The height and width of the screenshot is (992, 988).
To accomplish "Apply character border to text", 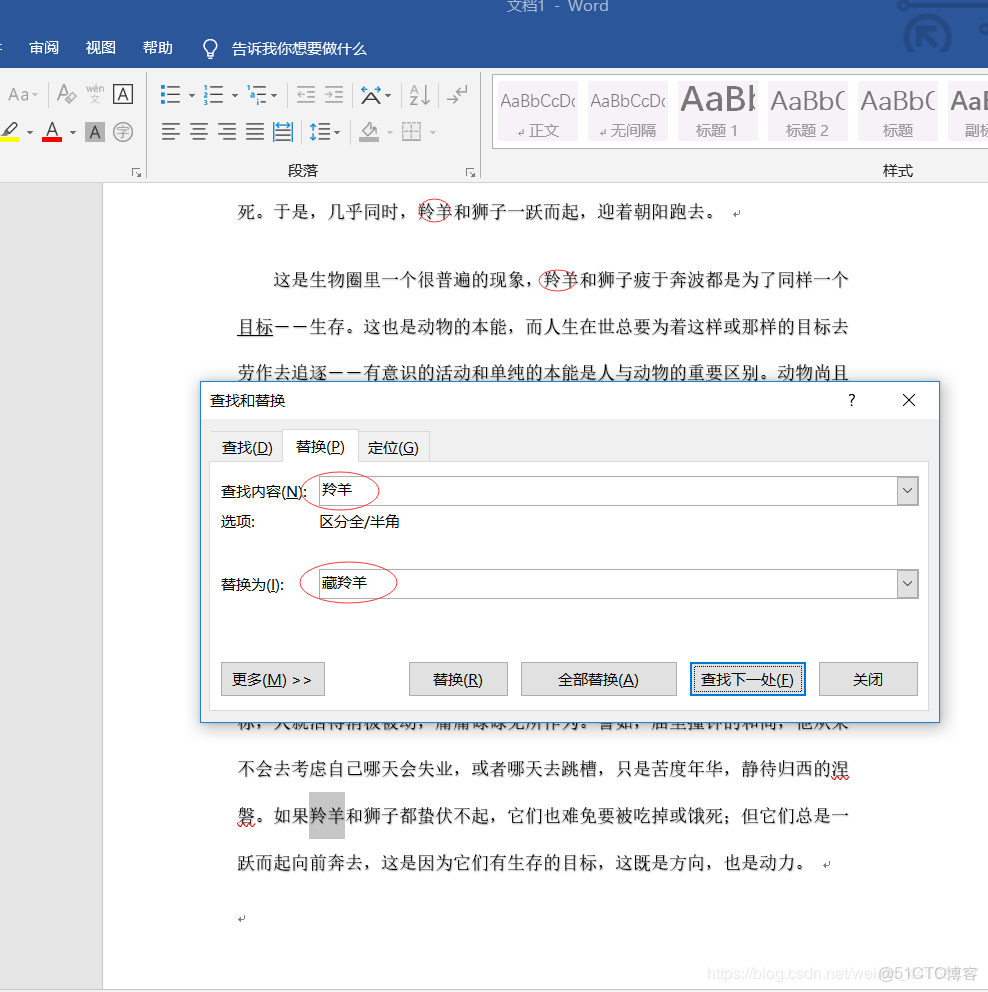I will pyautogui.click(x=122, y=94).
